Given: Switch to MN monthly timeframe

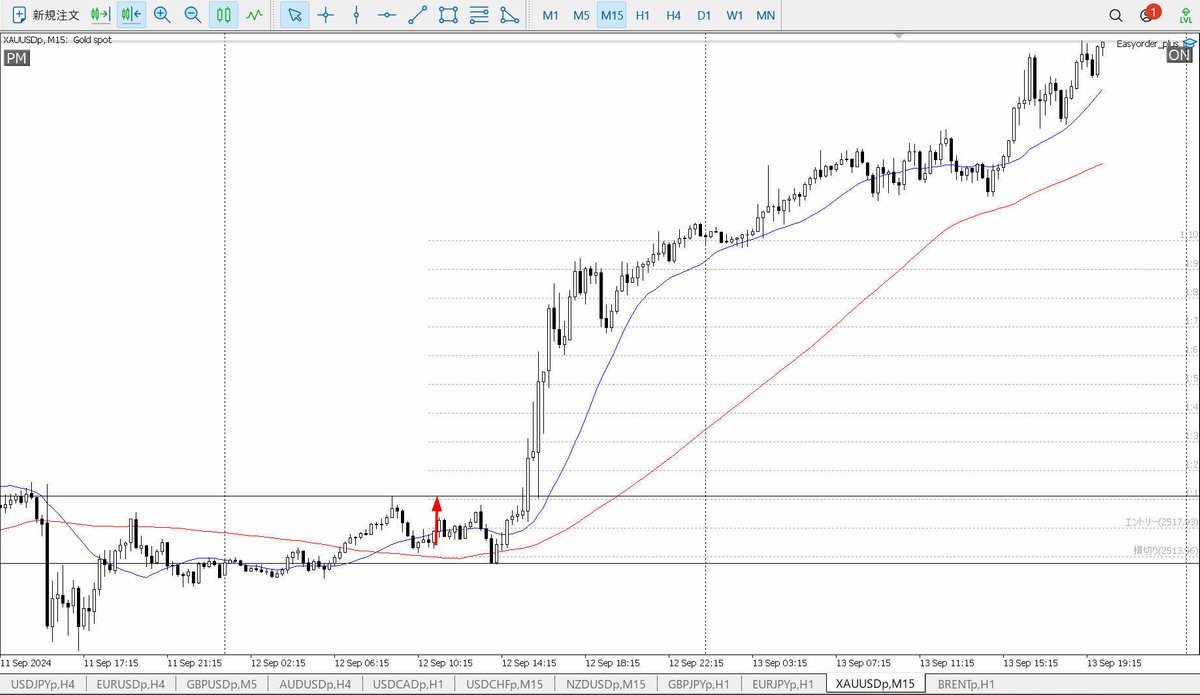Looking at the screenshot, I should click(x=765, y=15).
